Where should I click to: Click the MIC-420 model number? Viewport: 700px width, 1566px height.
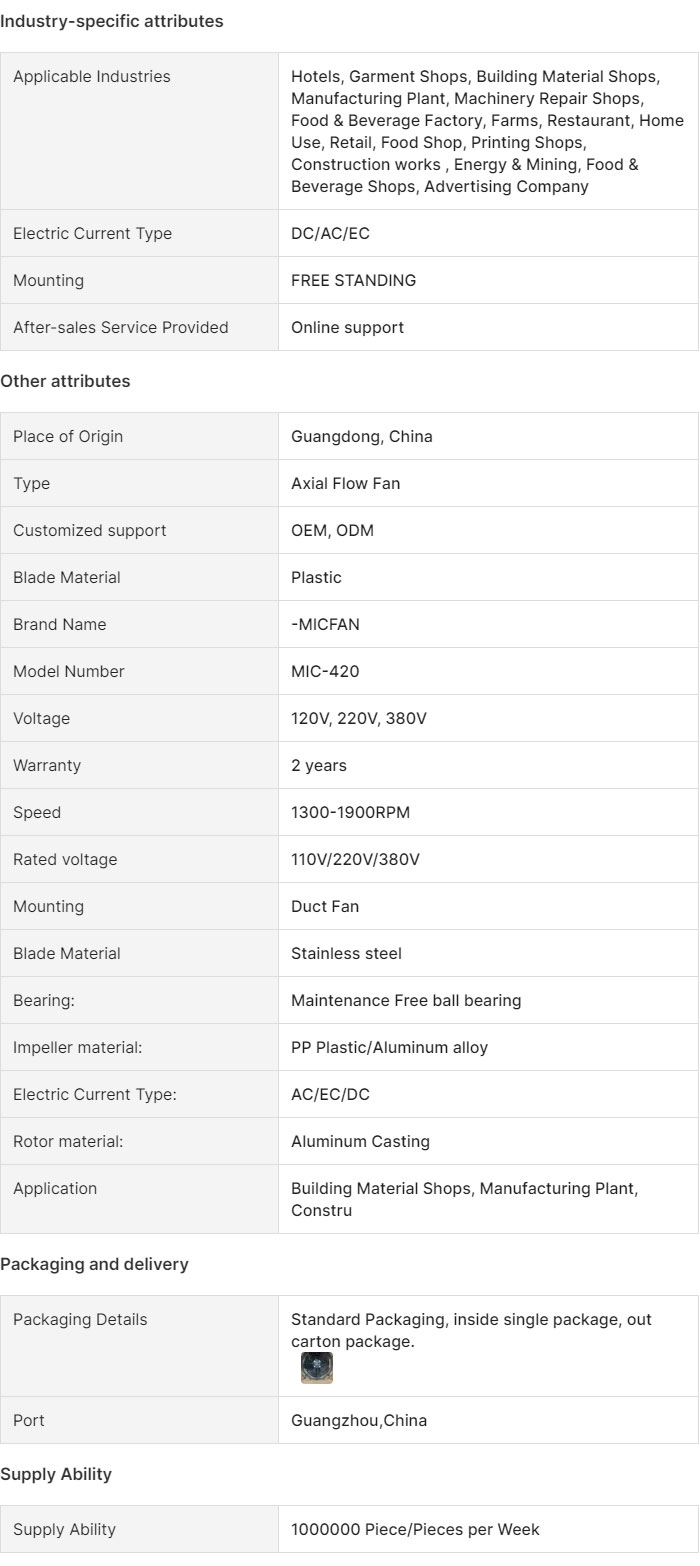(325, 671)
